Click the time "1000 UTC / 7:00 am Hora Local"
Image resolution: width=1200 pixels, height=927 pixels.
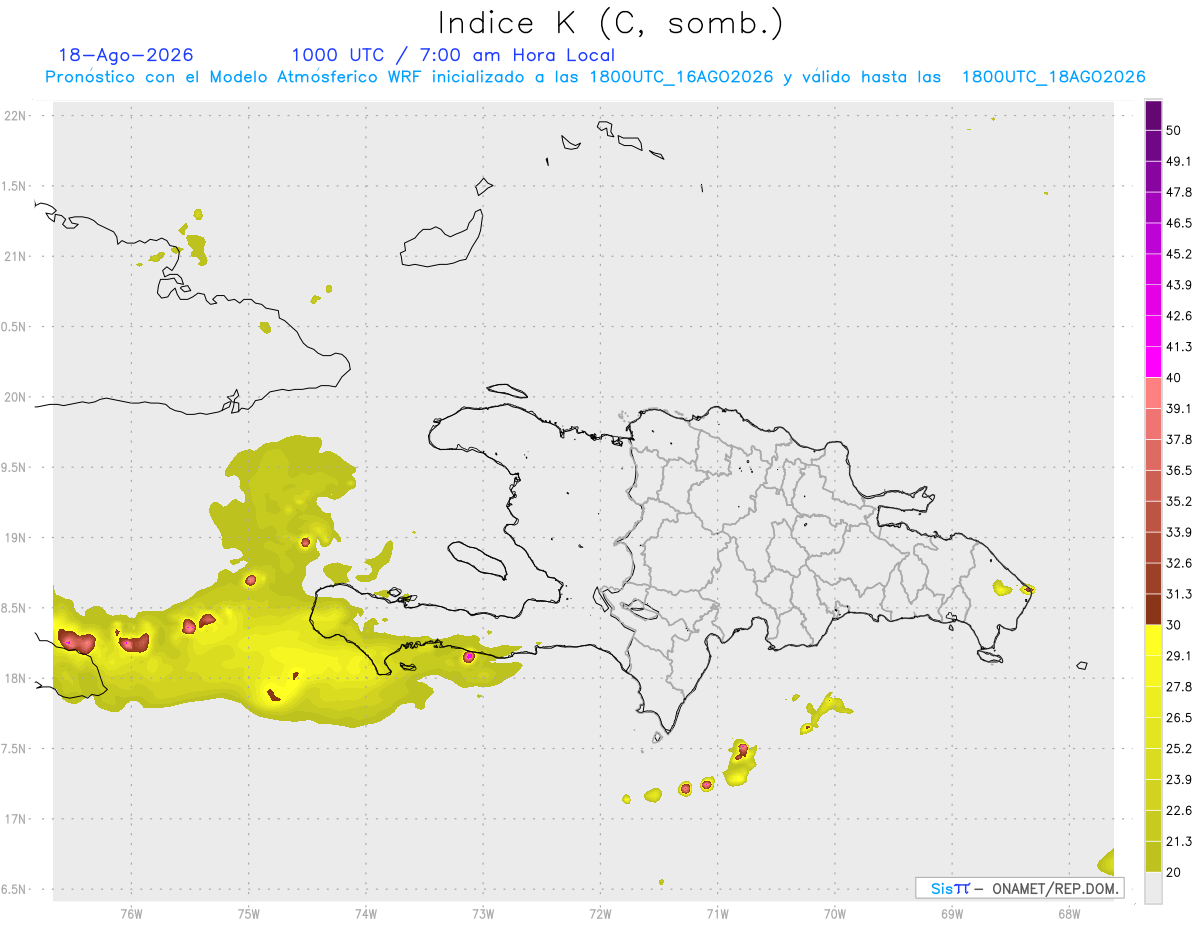point(453,55)
